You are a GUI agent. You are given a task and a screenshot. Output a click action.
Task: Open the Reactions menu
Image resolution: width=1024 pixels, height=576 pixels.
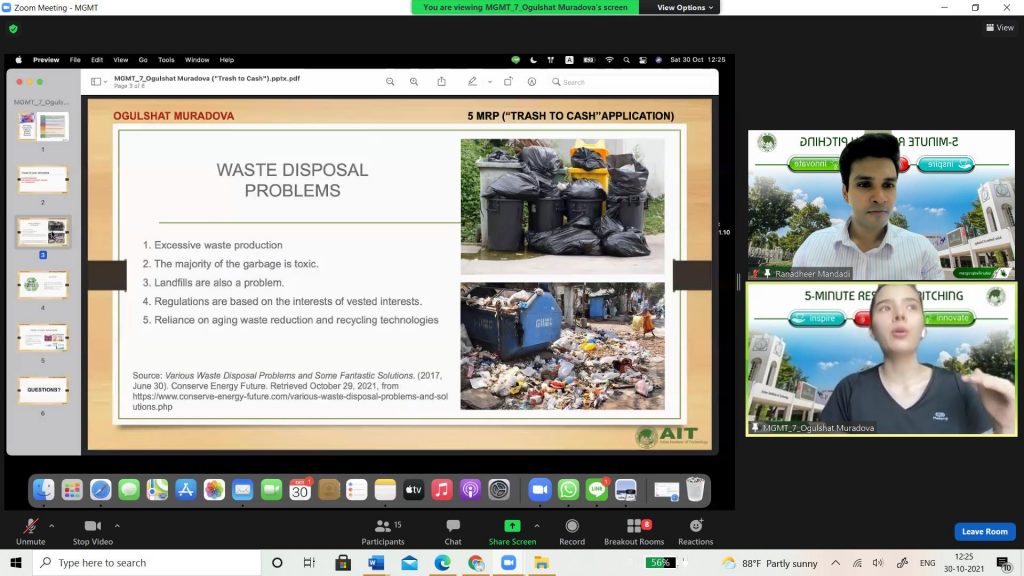click(696, 532)
